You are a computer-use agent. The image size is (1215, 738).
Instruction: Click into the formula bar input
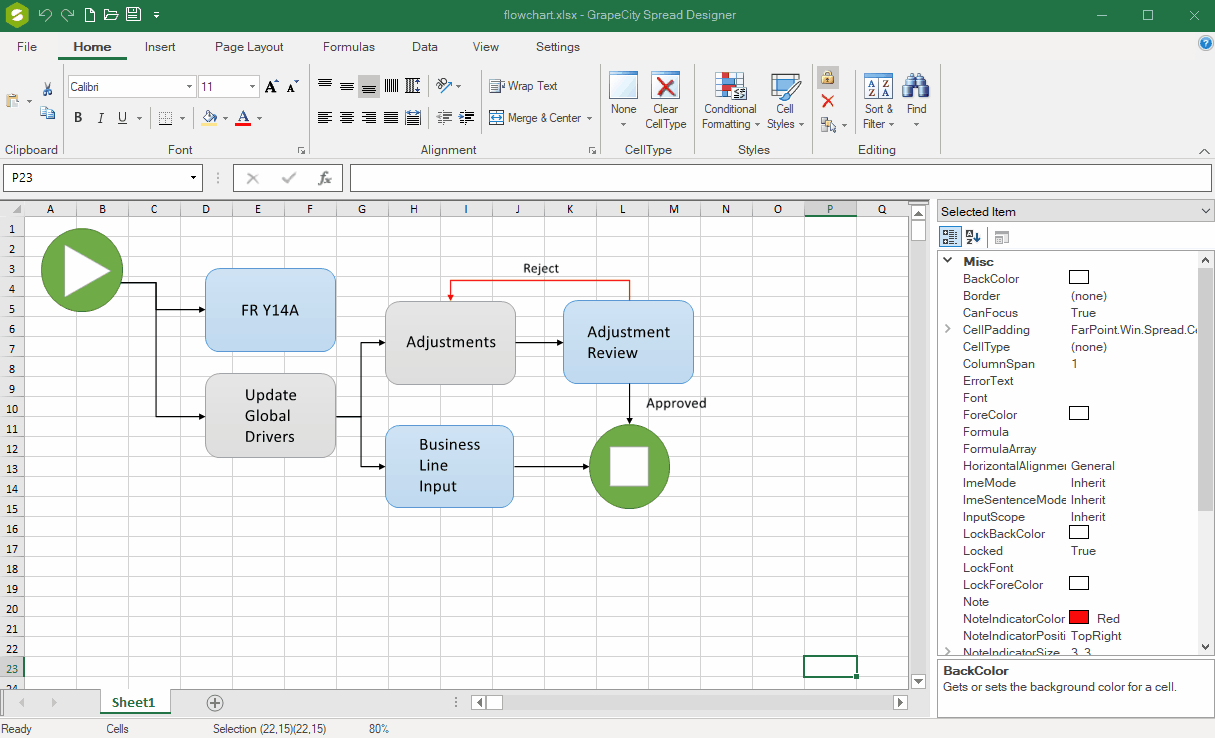(780, 178)
